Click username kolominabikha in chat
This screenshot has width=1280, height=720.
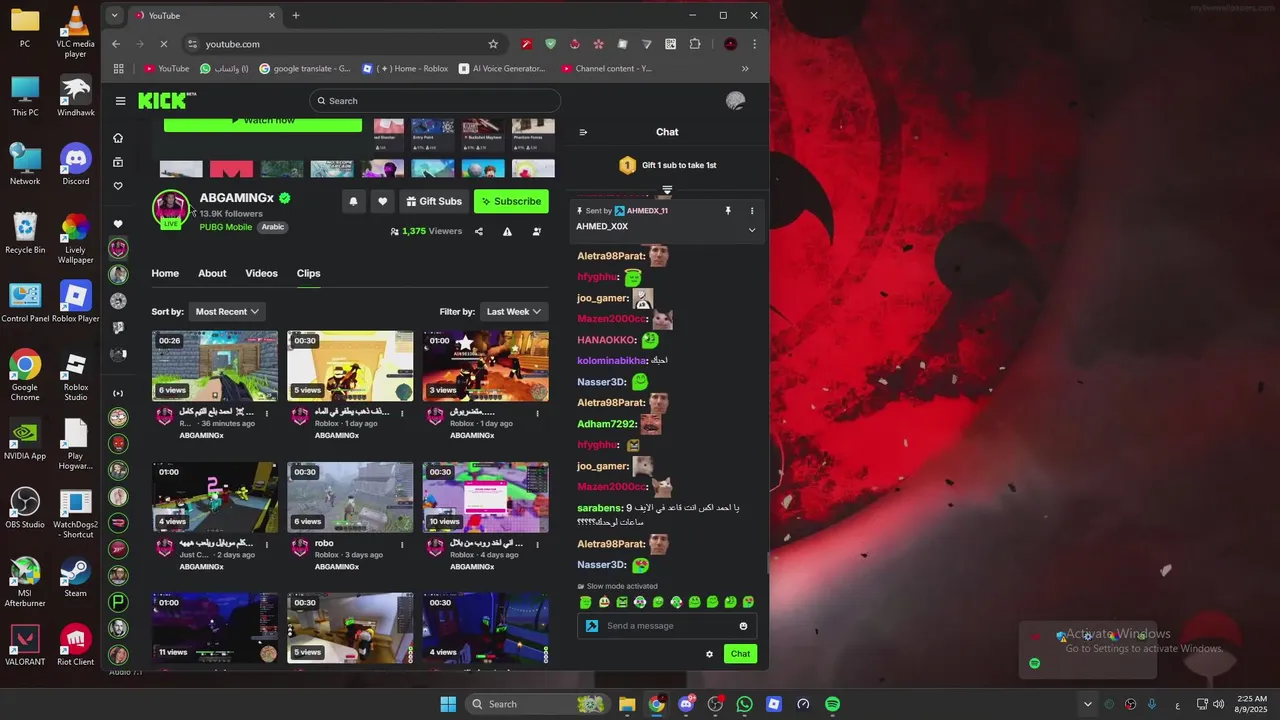[x=612, y=360]
